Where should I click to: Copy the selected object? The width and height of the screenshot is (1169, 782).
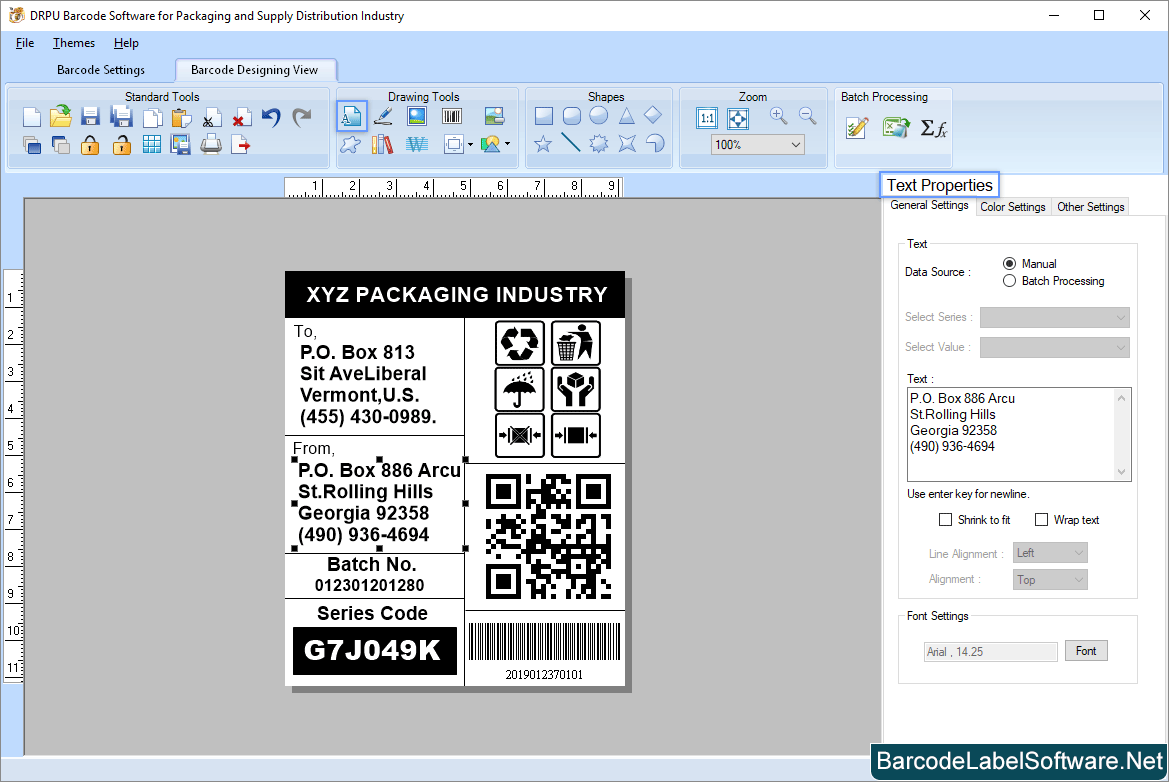pos(152,118)
